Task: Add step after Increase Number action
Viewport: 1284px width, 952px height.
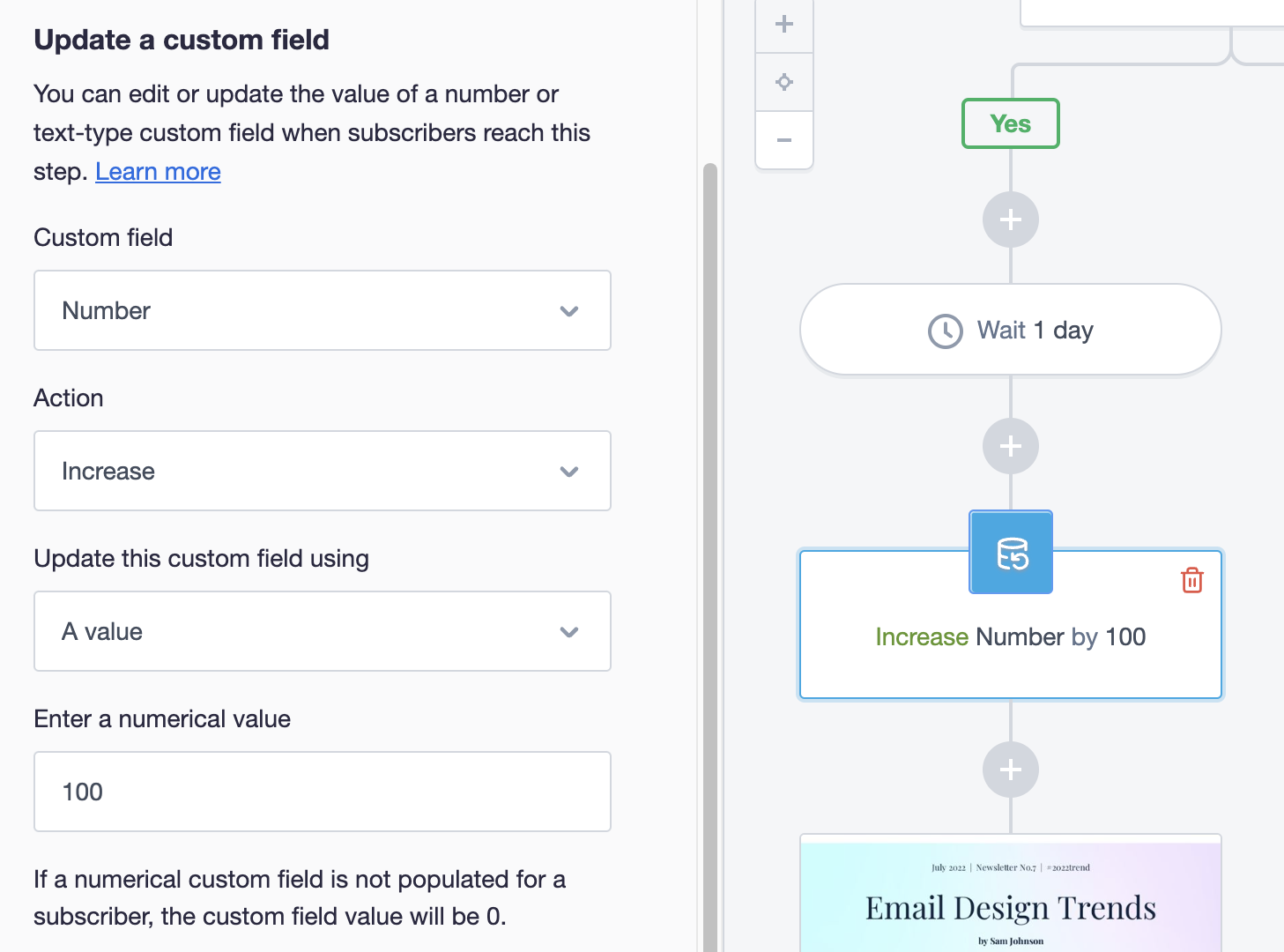Action: (1011, 770)
